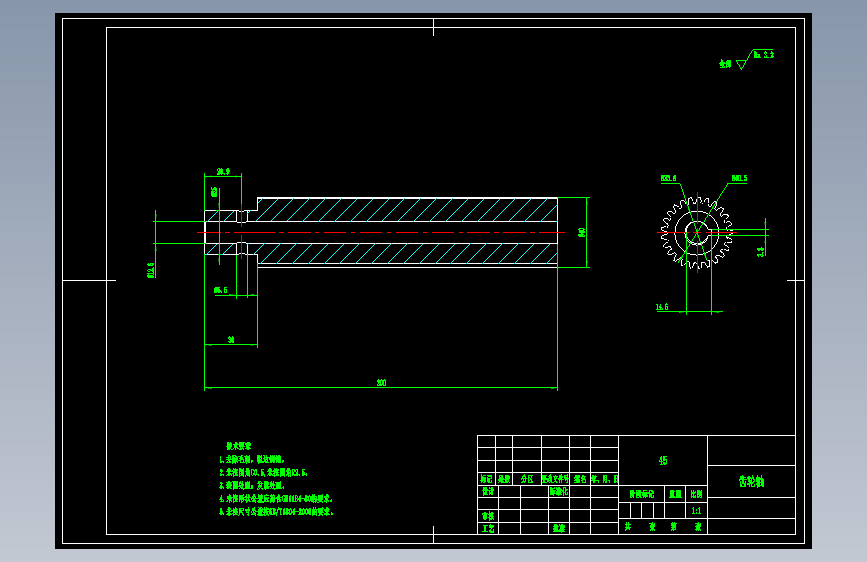Click the hatched shaft section view
Screen dimensions: 867x562
click(x=381, y=232)
